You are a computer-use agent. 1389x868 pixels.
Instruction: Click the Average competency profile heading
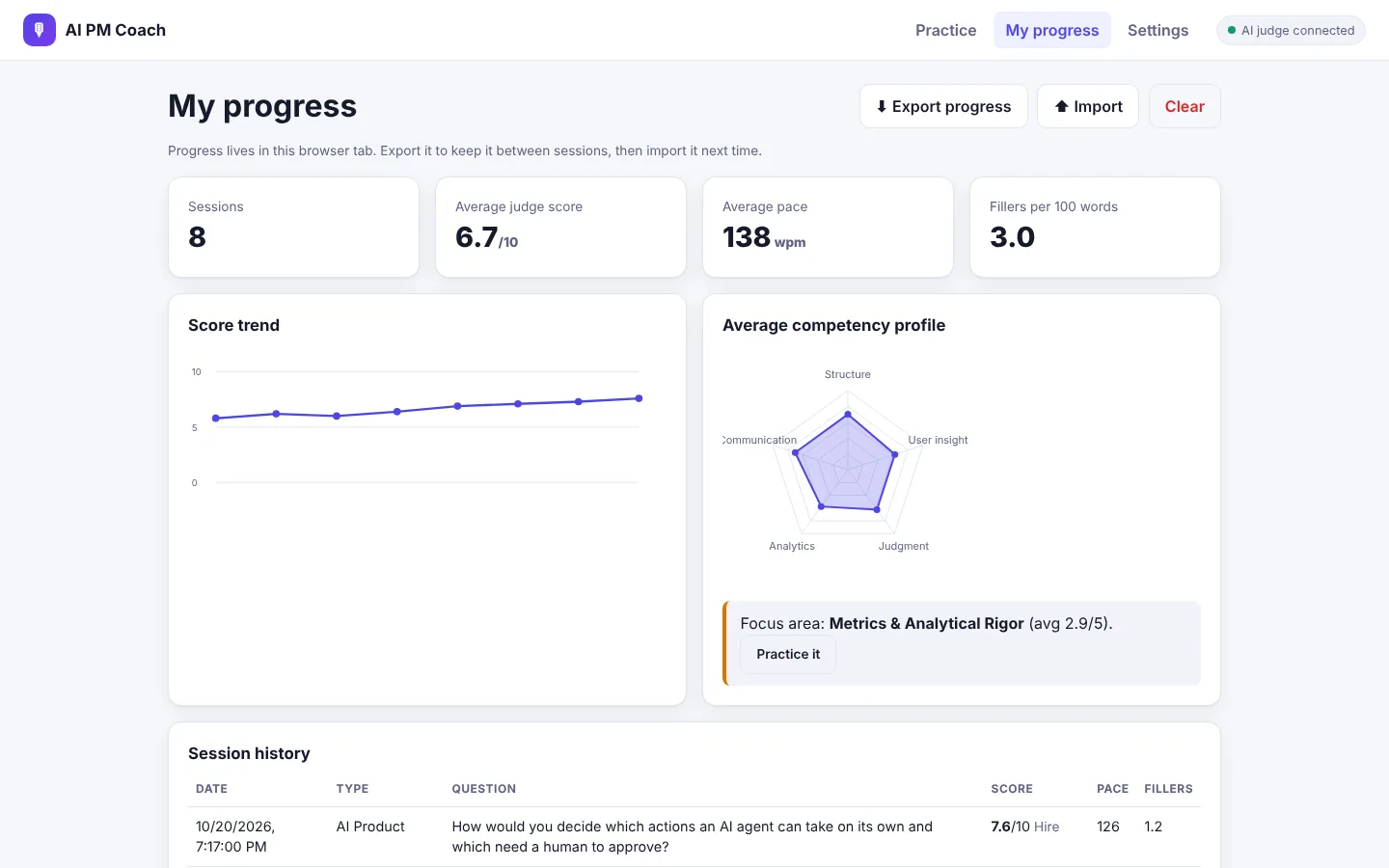tap(833, 325)
